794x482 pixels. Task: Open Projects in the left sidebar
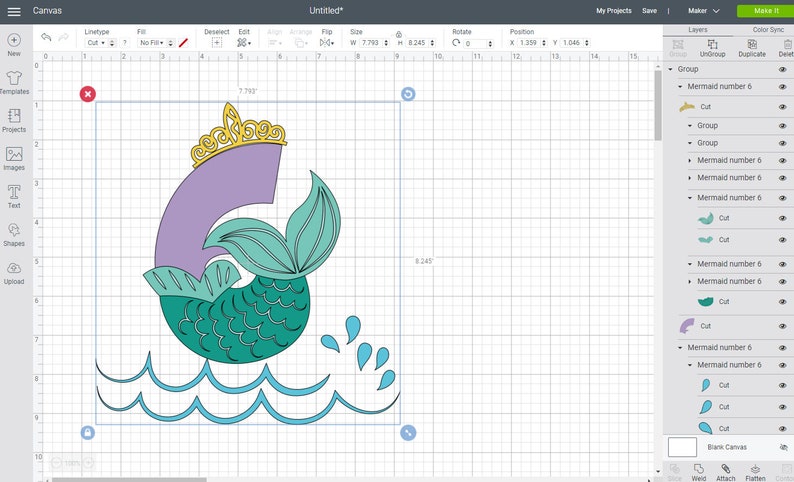point(14,120)
